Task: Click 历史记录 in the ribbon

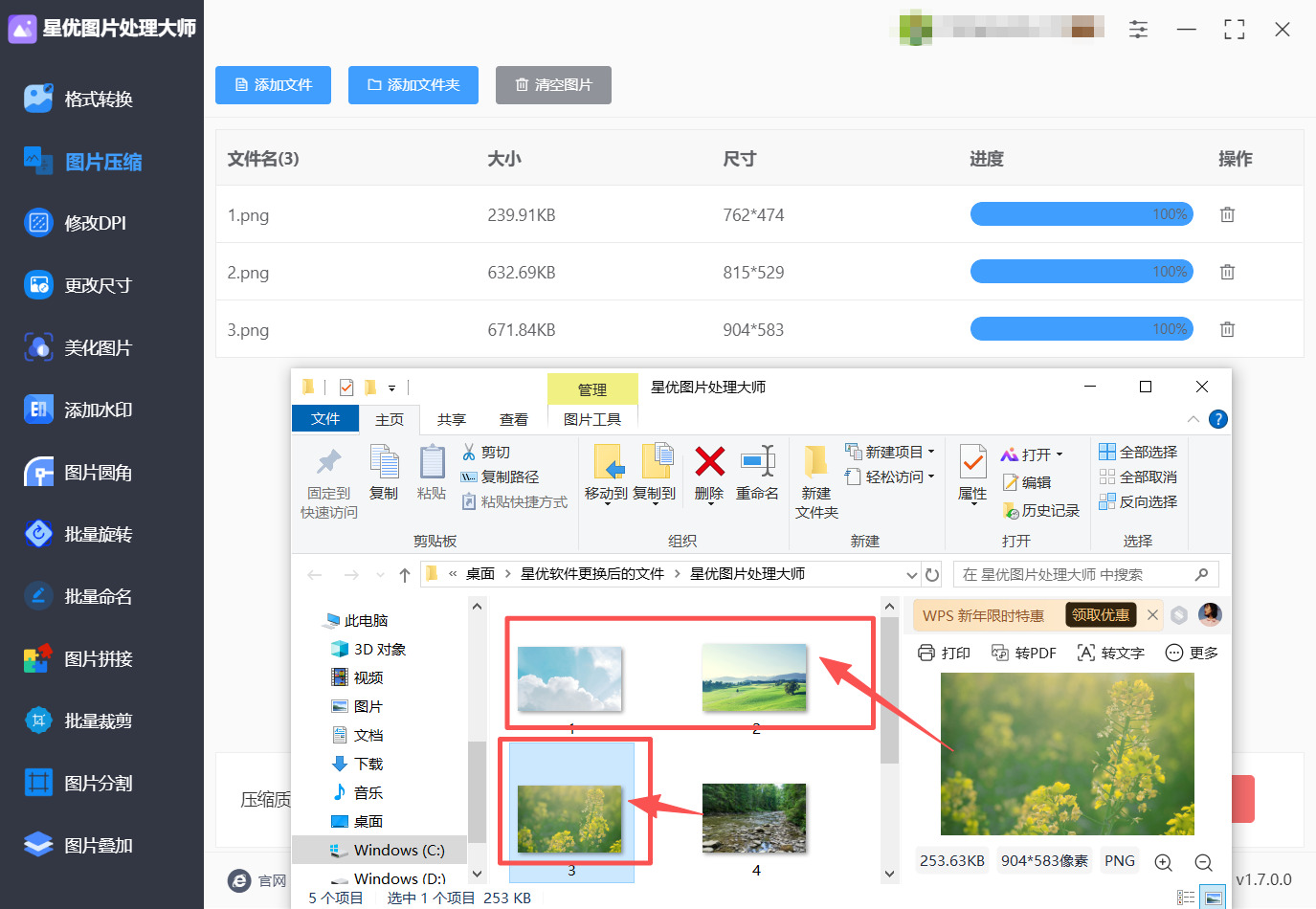Action: [x=1040, y=511]
